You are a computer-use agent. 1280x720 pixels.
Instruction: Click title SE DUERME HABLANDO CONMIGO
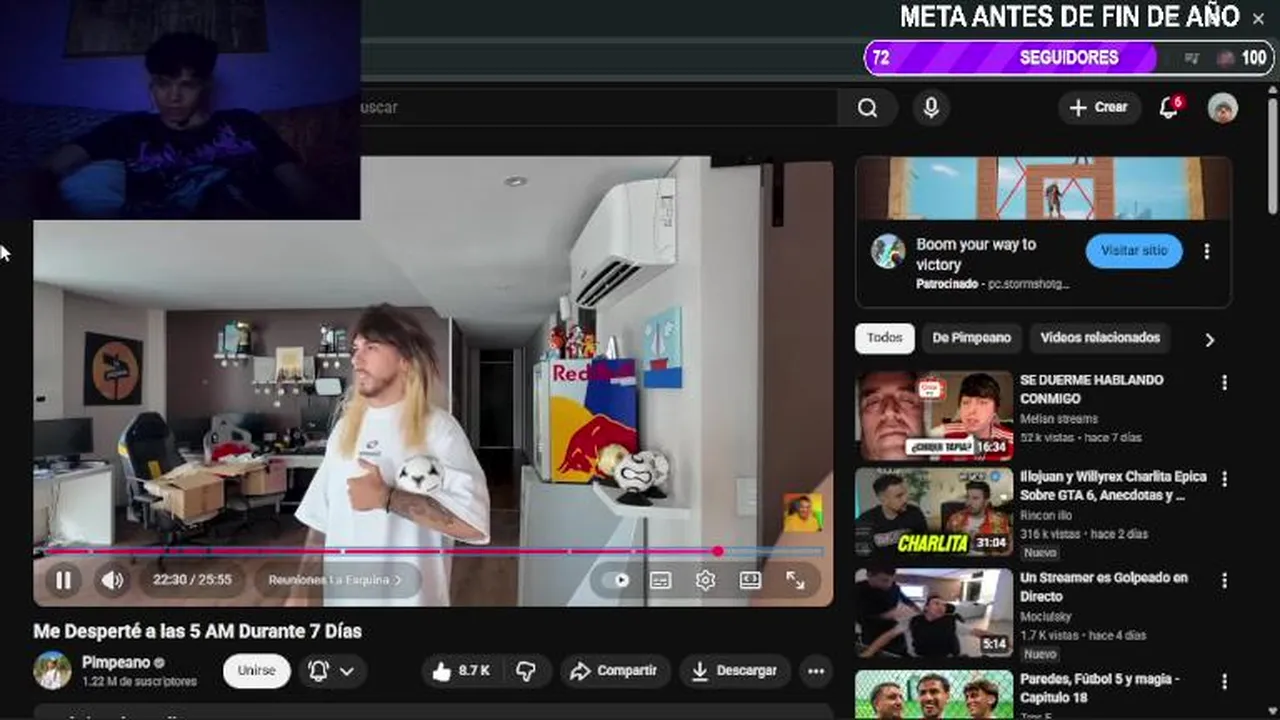pos(1092,389)
